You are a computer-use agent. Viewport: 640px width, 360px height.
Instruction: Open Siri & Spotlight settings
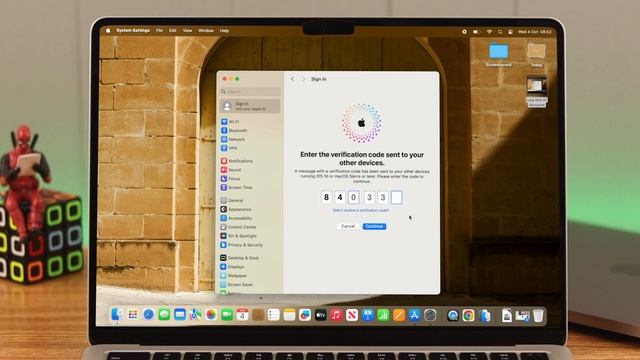point(239,236)
